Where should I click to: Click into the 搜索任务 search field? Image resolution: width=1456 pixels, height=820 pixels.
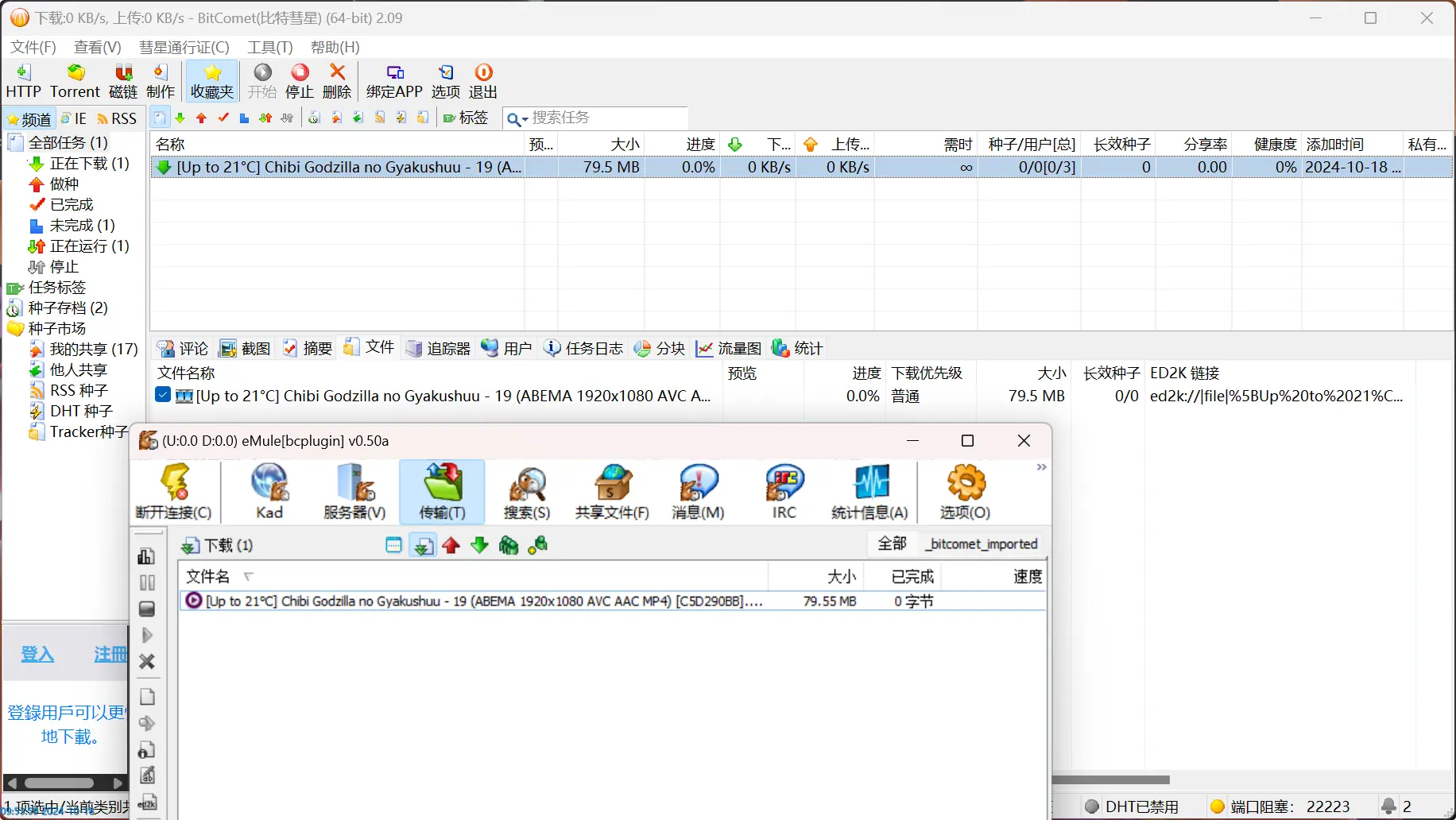click(x=608, y=118)
